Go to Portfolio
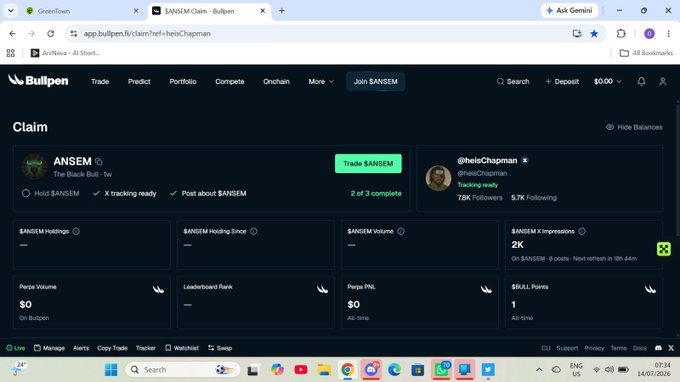680x382 pixels. 183,82
